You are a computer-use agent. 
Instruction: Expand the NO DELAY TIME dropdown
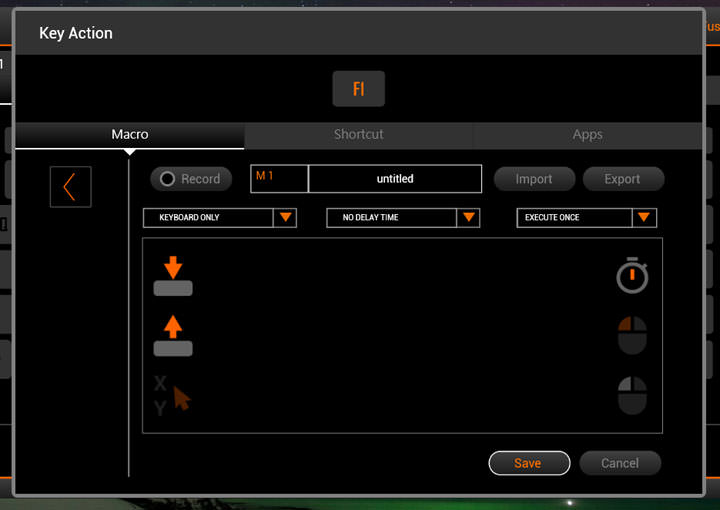(x=403, y=217)
